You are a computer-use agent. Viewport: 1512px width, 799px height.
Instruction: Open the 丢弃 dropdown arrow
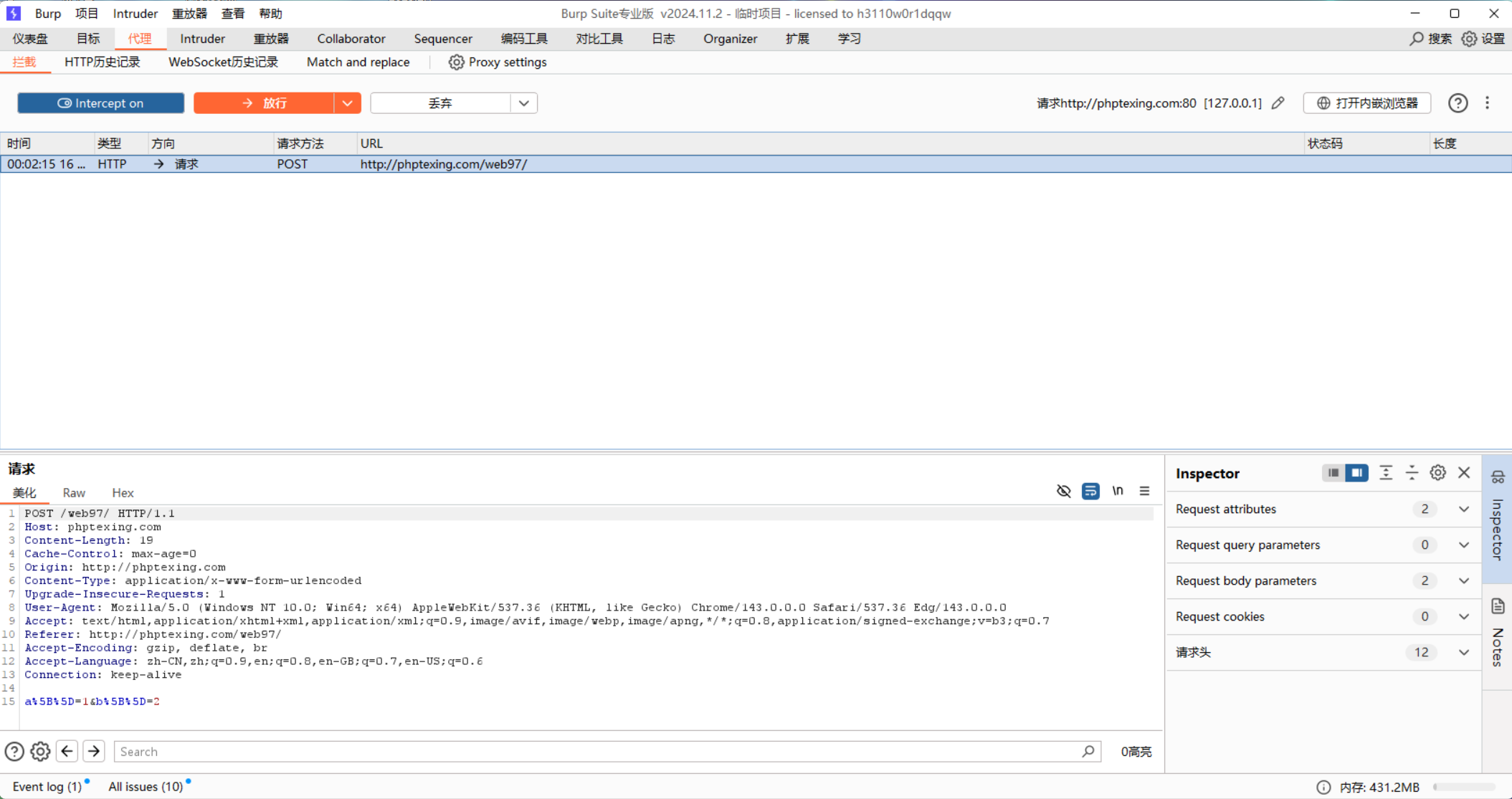[x=524, y=103]
